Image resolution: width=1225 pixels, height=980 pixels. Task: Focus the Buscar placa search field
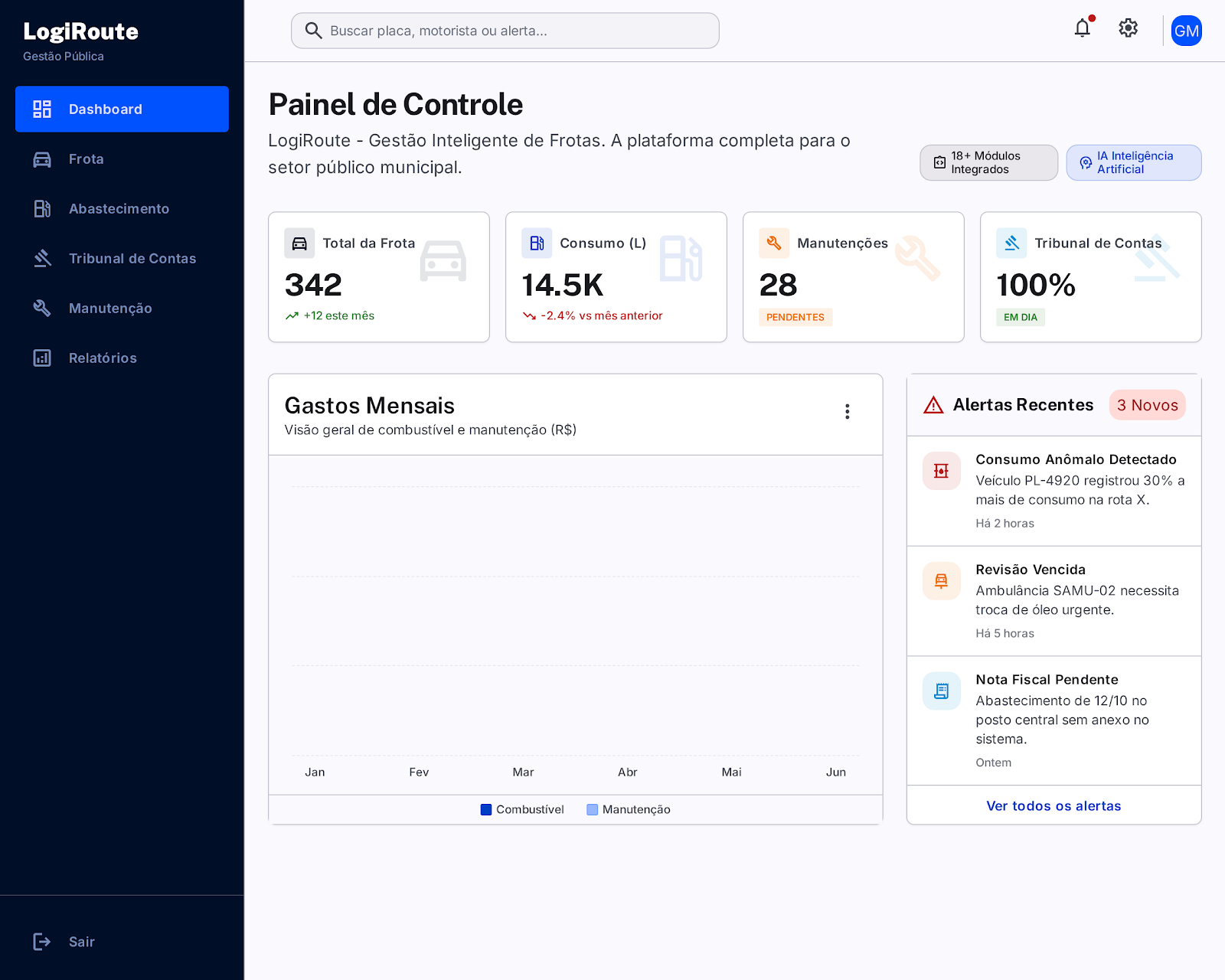(x=505, y=31)
